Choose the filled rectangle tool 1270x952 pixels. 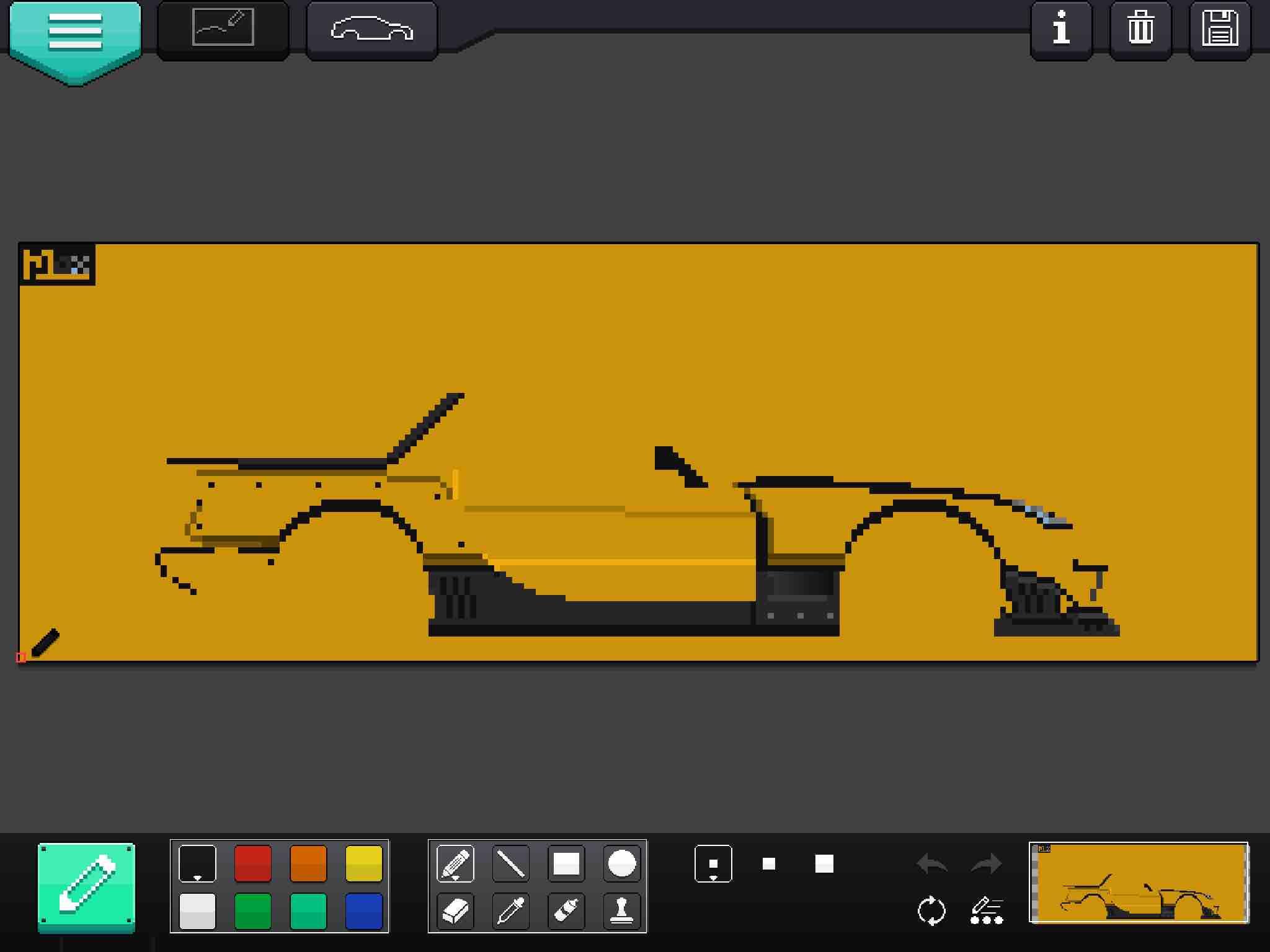point(566,863)
